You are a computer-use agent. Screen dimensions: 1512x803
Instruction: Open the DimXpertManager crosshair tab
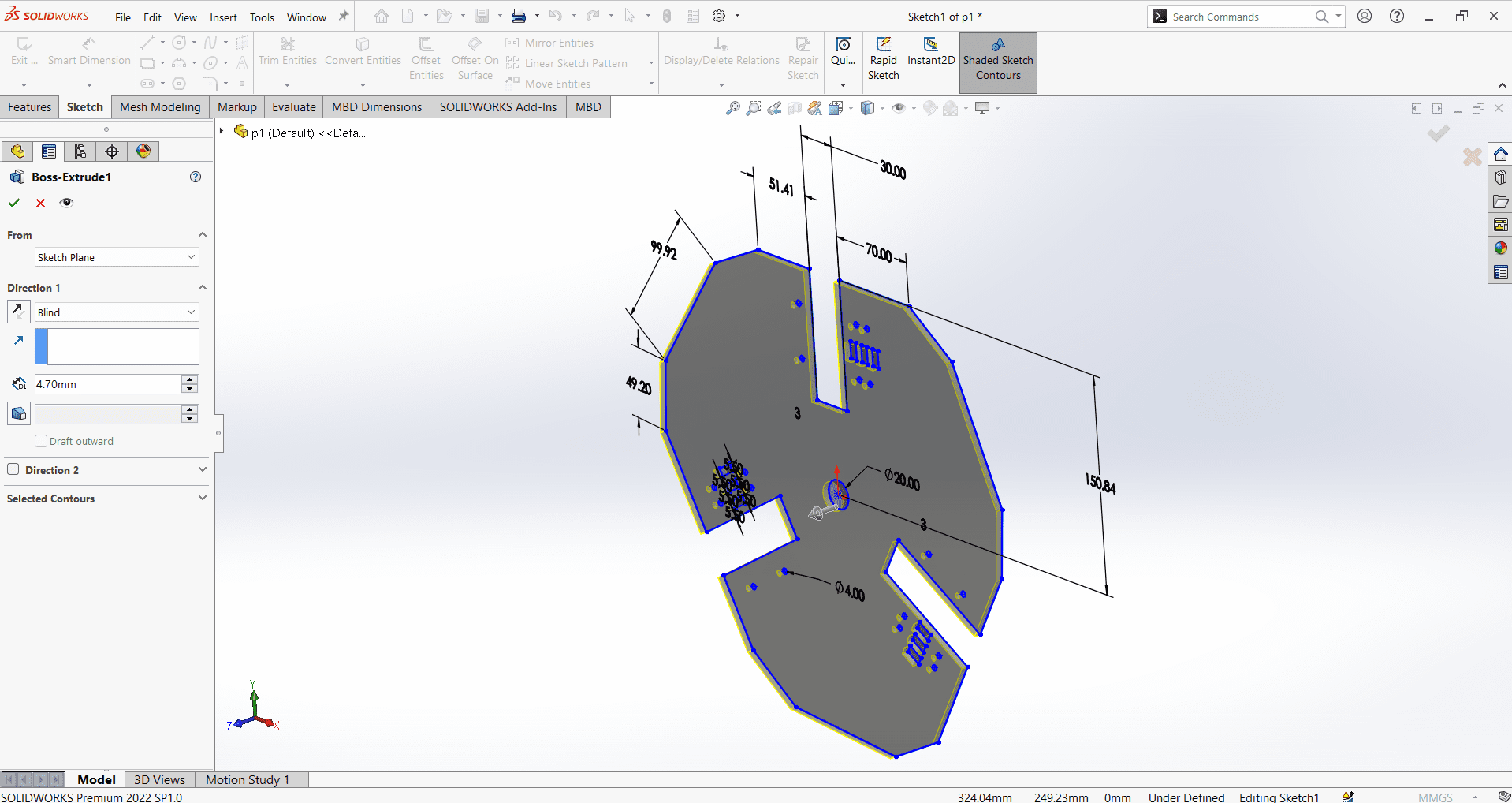(x=112, y=151)
